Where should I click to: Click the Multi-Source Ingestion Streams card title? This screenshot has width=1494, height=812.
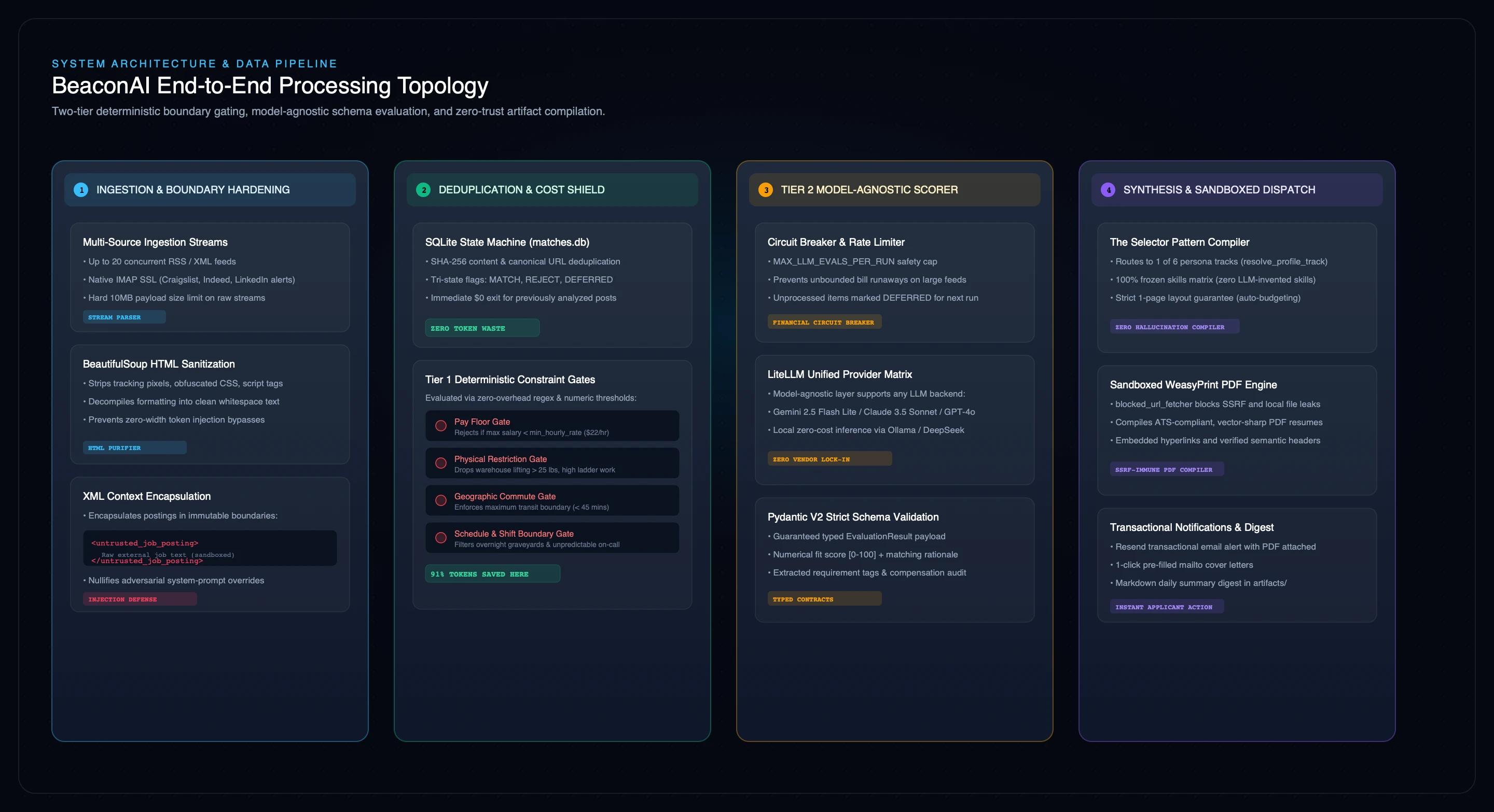(x=156, y=242)
